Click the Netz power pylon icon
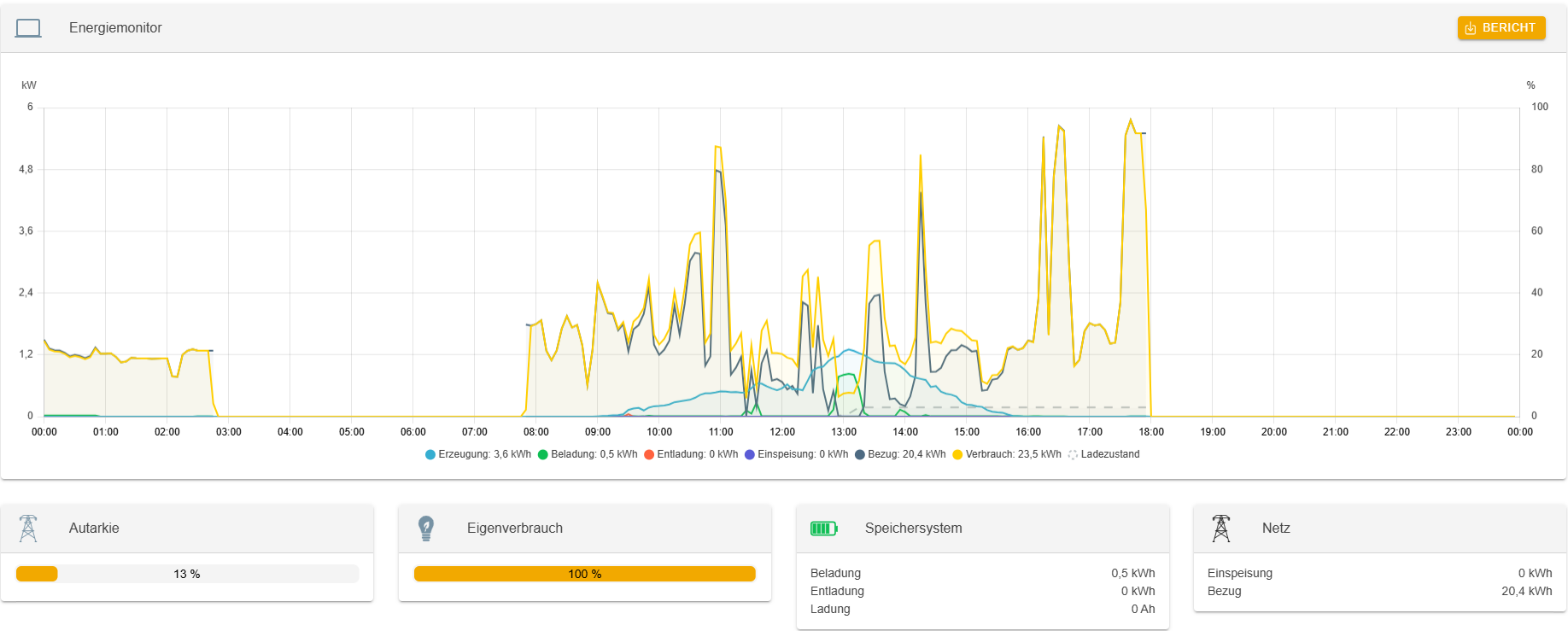The width and height of the screenshot is (1568, 631). pos(1221,529)
